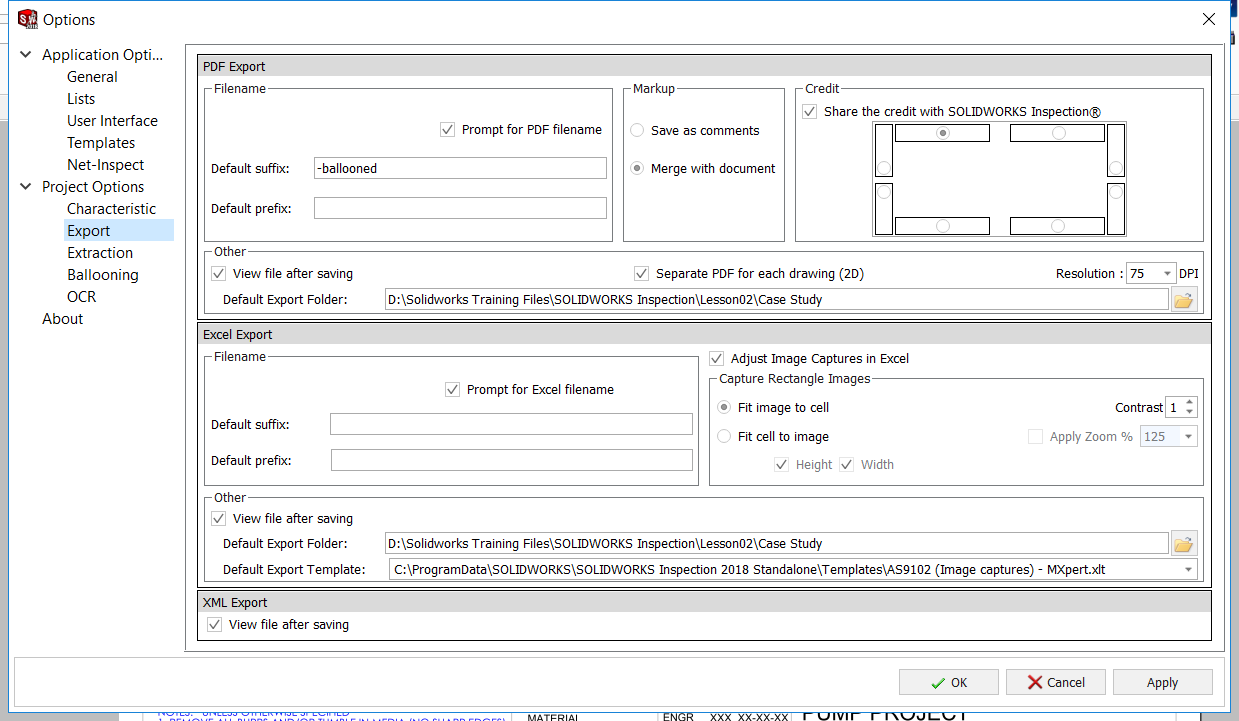1239x721 pixels.
Task: Click the Excel Default suffix field
Action: click(x=511, y=424)
